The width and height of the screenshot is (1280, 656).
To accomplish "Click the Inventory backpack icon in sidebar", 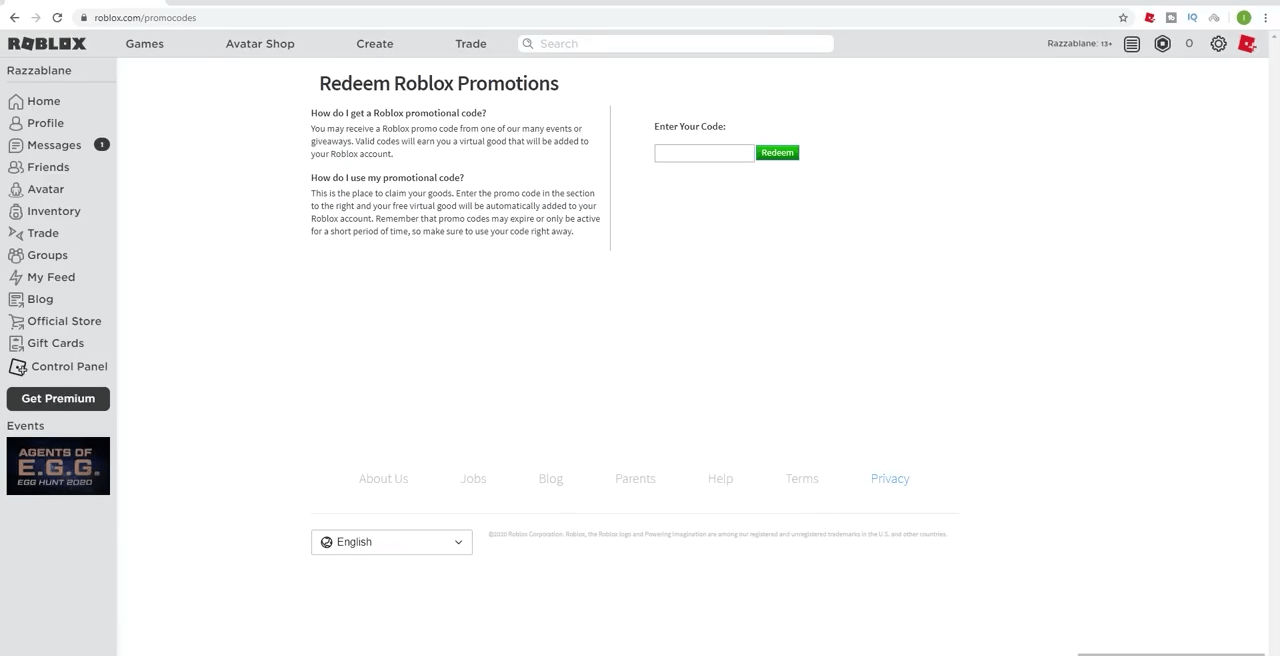I will point(15,211).
